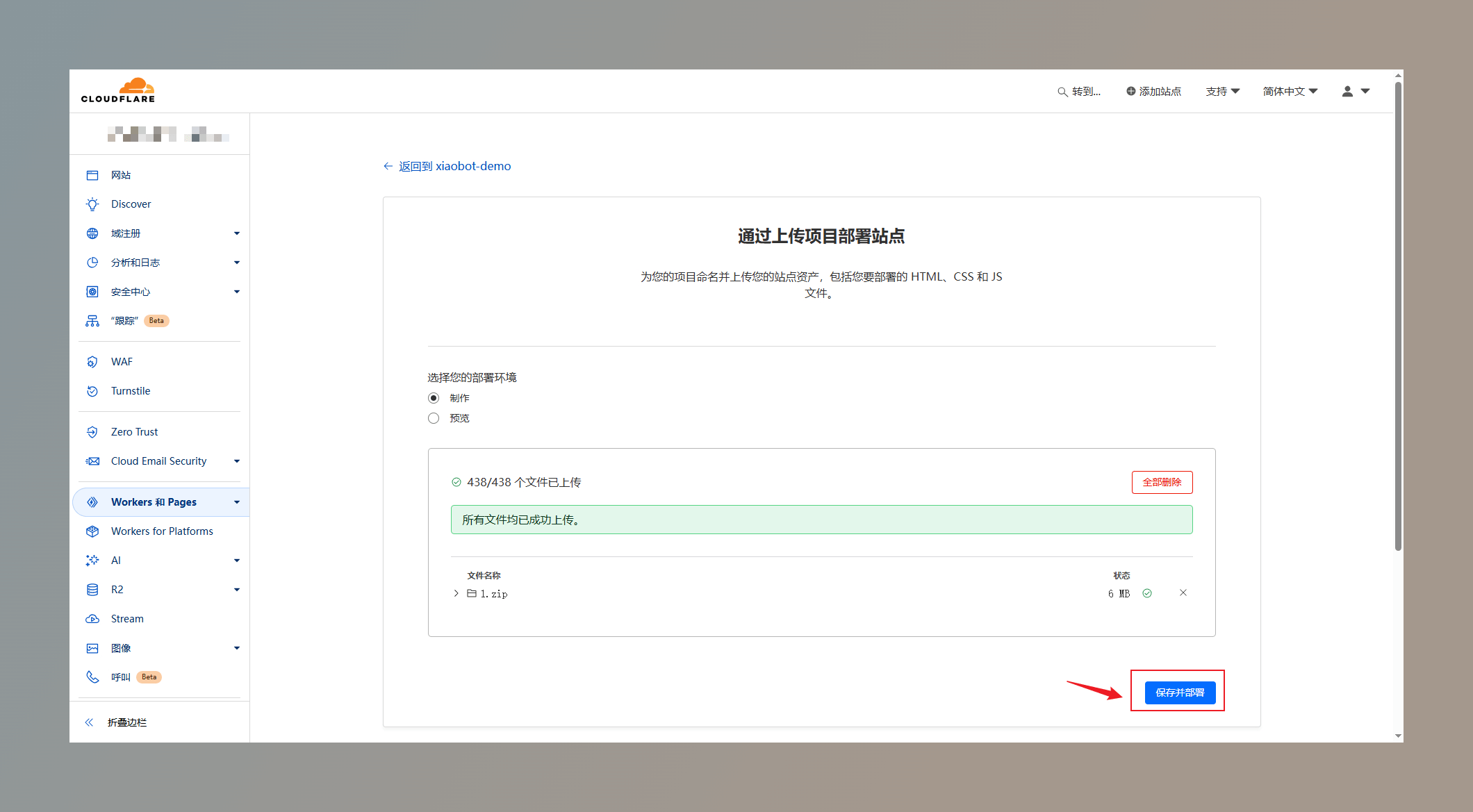
Task: Click the 网站 window icon in sidebar
Action: click(x=92, y=175)
